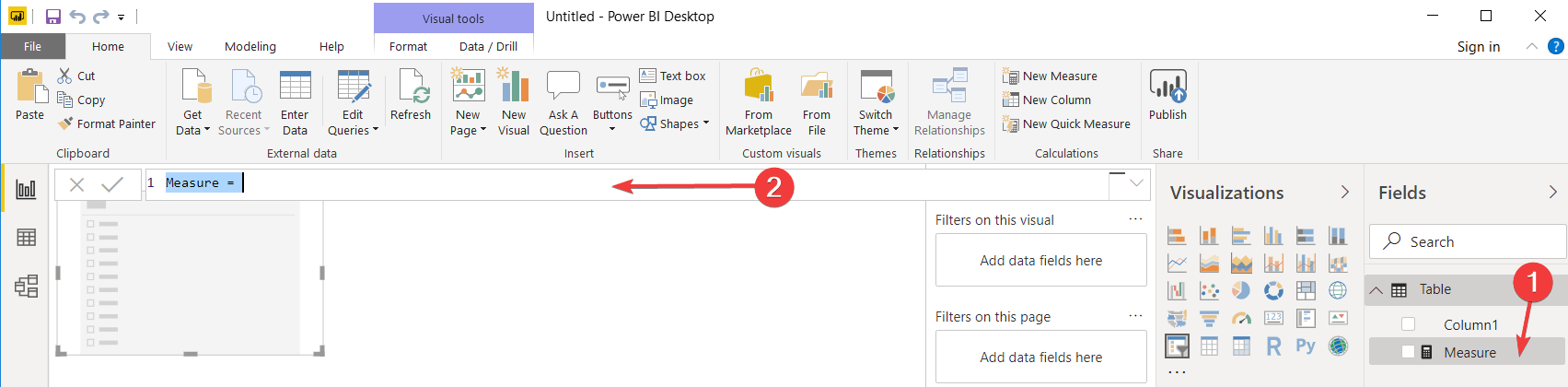1568x387 pixels.
Task: Click Enter Data button
Action: pyautogui.click(x=295, y=102)
